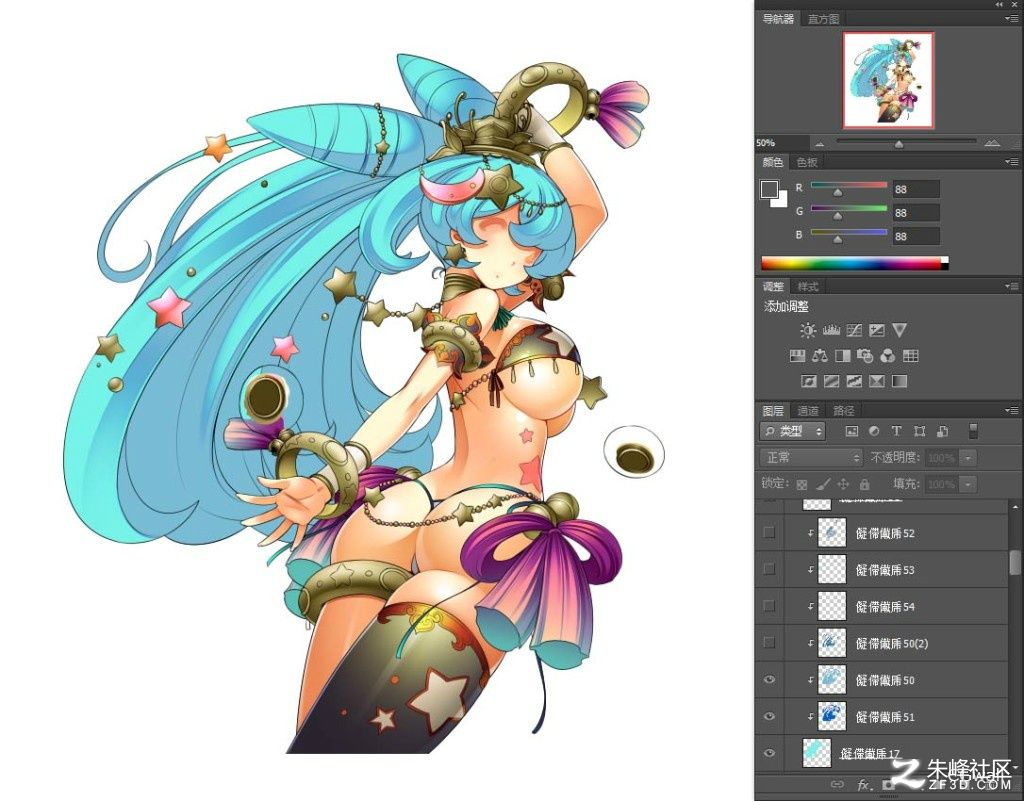Image resolution: width=1024 pixels, height=801 pixels.
Task: Click the R value input field
Action: coord(916,189)
